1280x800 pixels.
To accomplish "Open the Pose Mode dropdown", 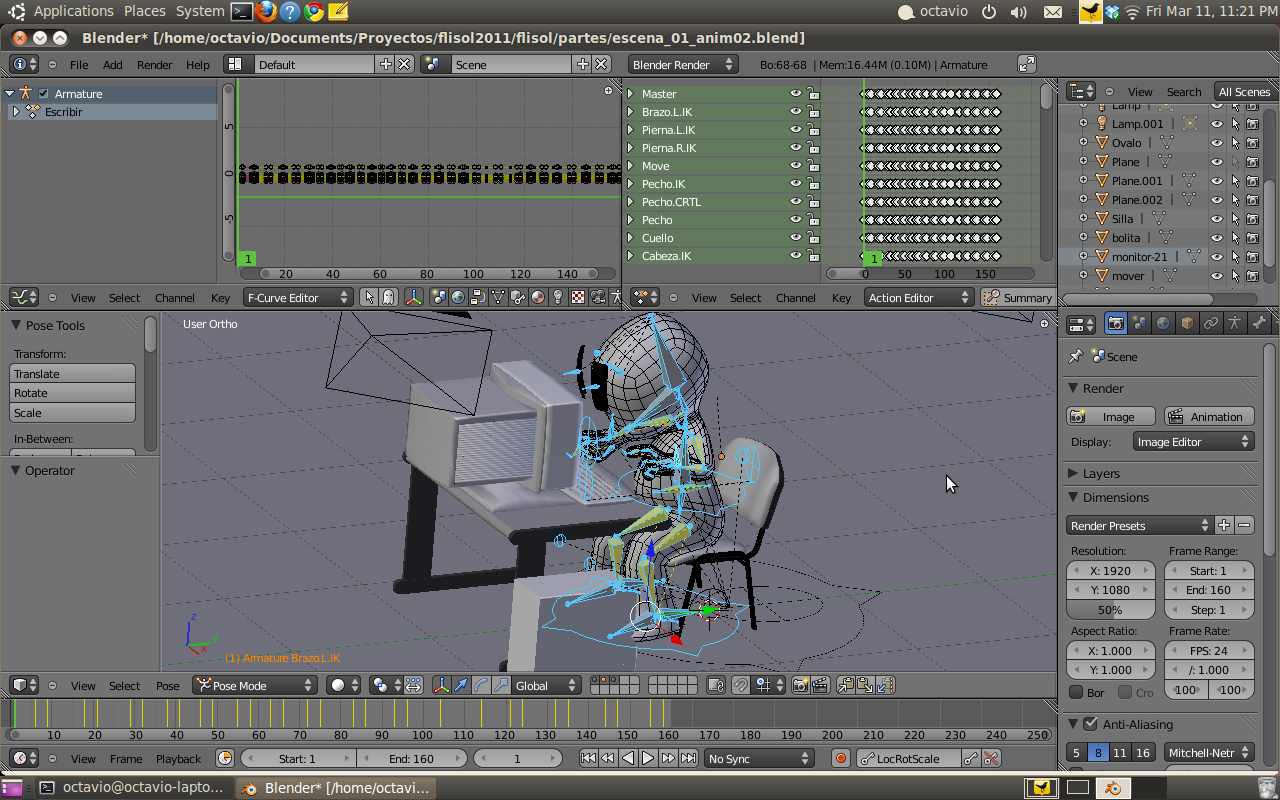I will (255, 686).
